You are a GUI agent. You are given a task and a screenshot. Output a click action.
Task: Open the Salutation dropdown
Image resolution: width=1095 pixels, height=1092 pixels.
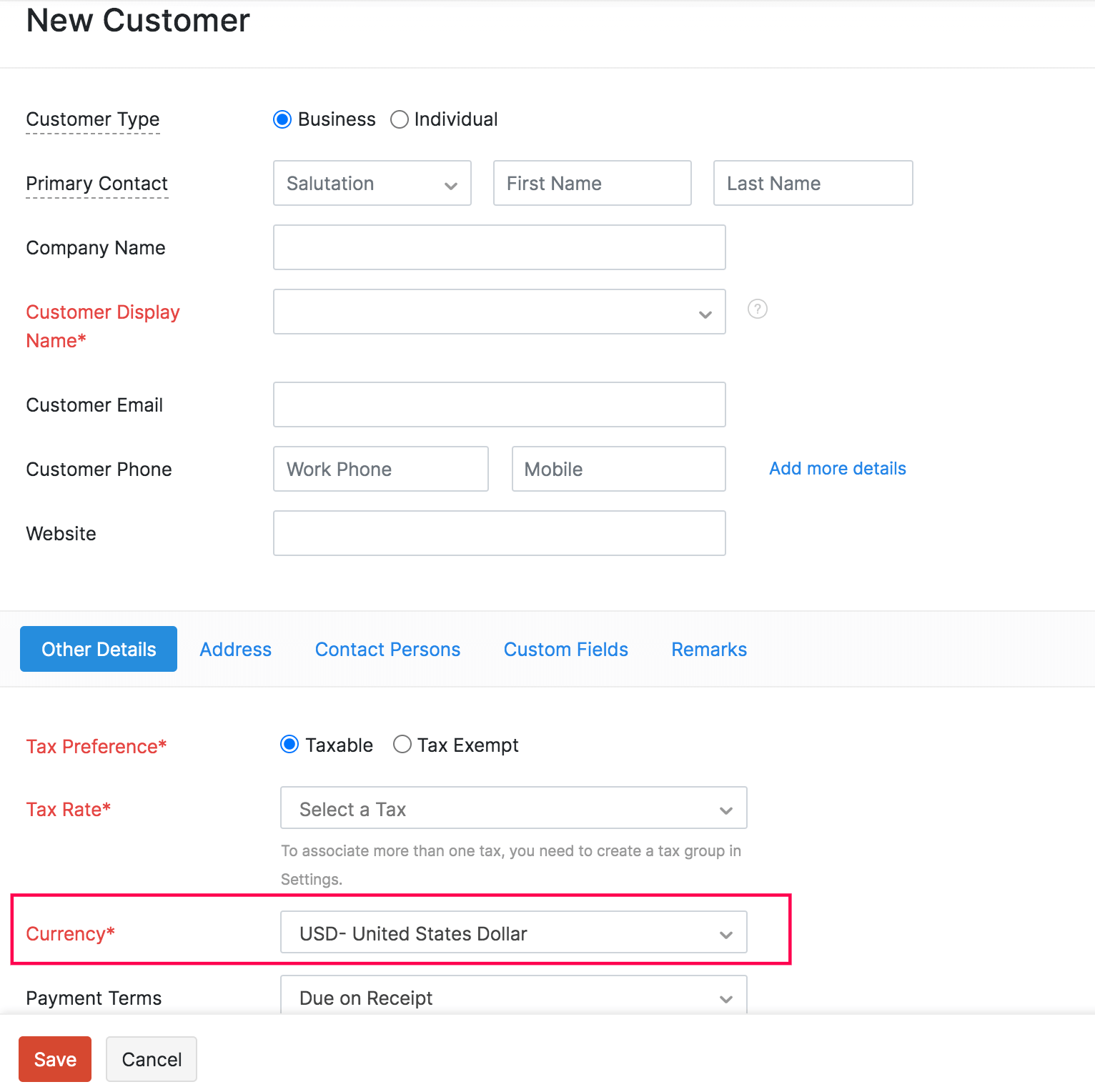372,184
